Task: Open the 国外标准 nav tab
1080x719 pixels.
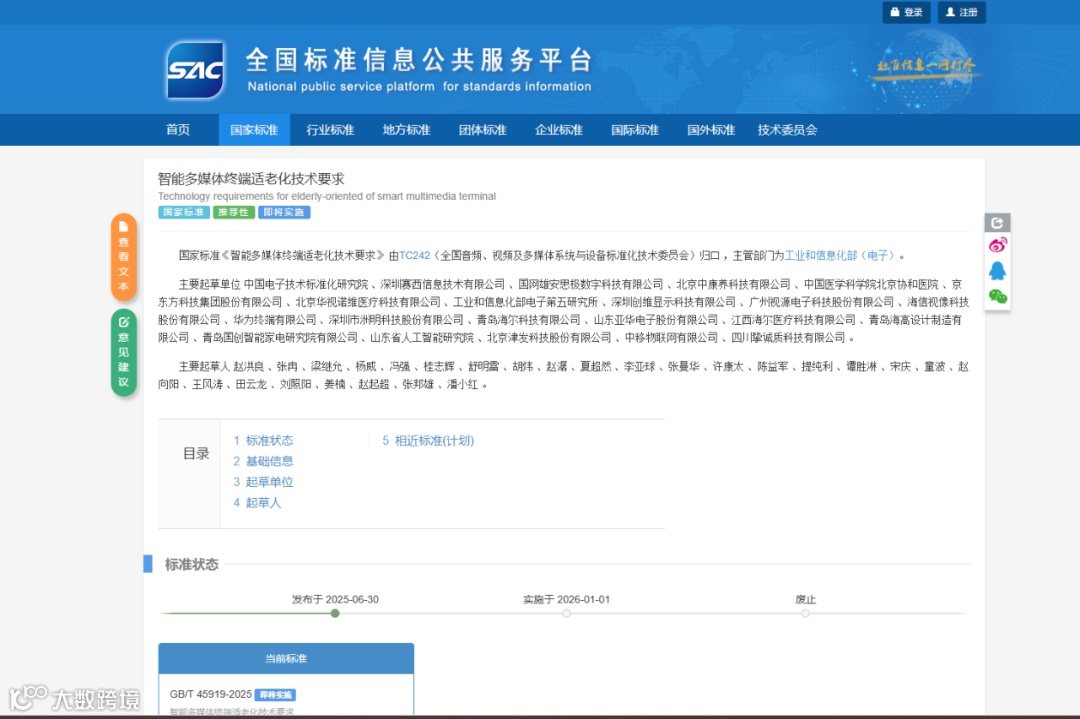Action: 711,129
